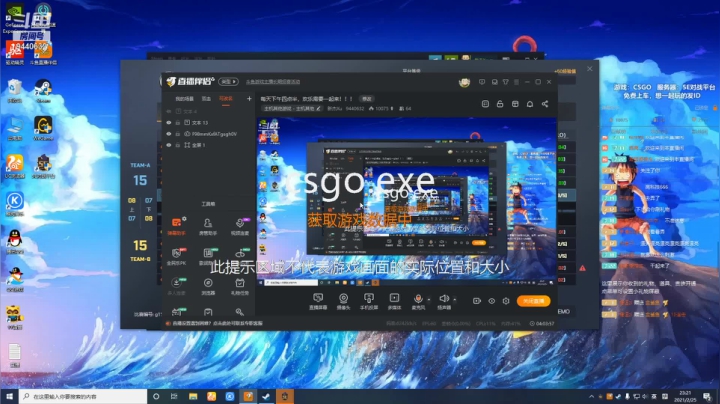Image resolution: width=720 pixels, height=404 pixels.
Task: Click the unlock icon above the preview
Action: 500,104
